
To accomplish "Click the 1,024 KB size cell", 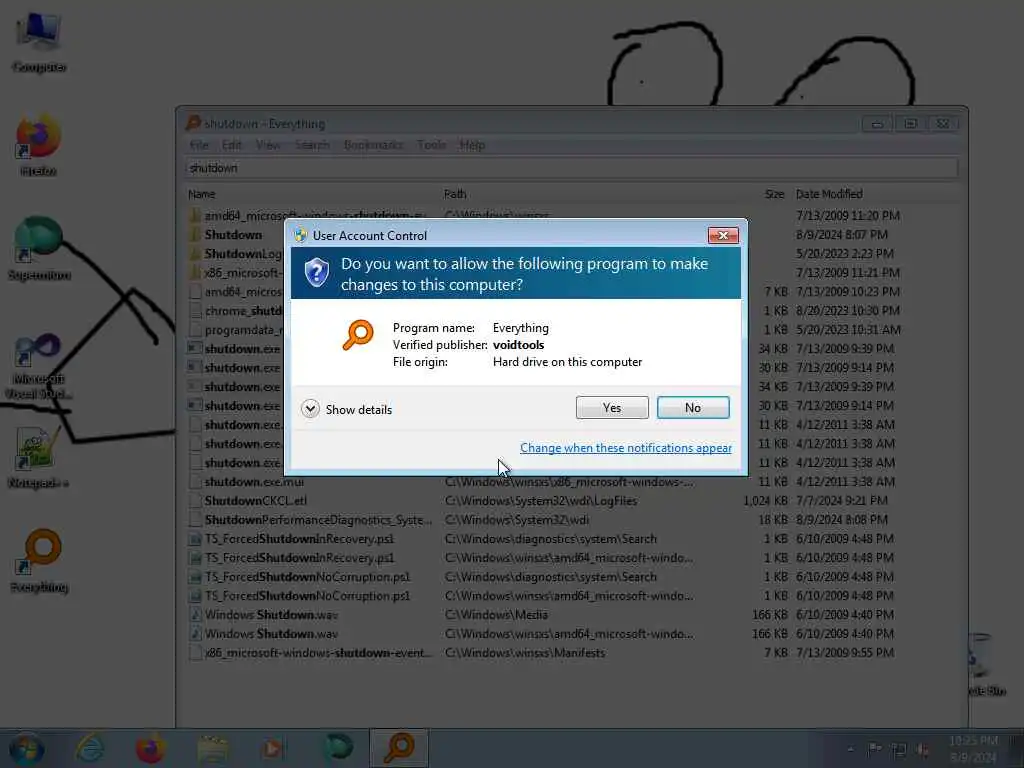I will [765, 501].
